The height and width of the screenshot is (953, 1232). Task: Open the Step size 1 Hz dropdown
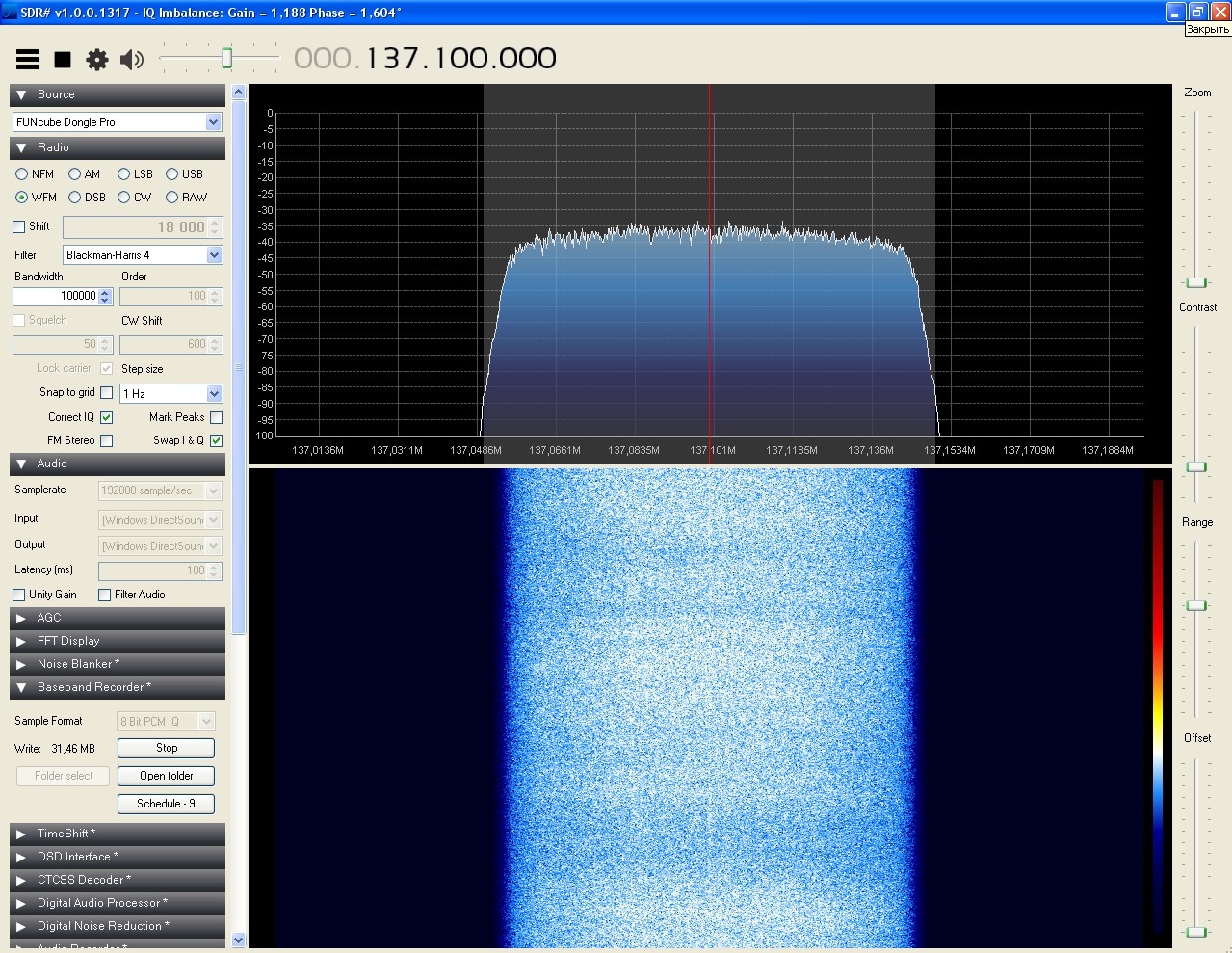coord(213,393)
